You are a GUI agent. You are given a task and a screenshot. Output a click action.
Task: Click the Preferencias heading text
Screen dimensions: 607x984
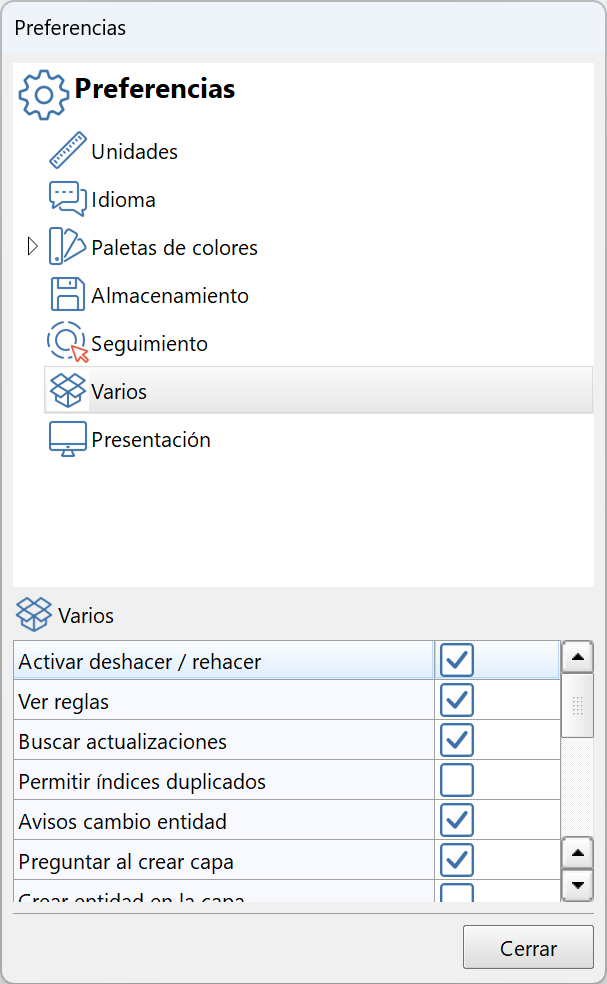tap(154, 88)
